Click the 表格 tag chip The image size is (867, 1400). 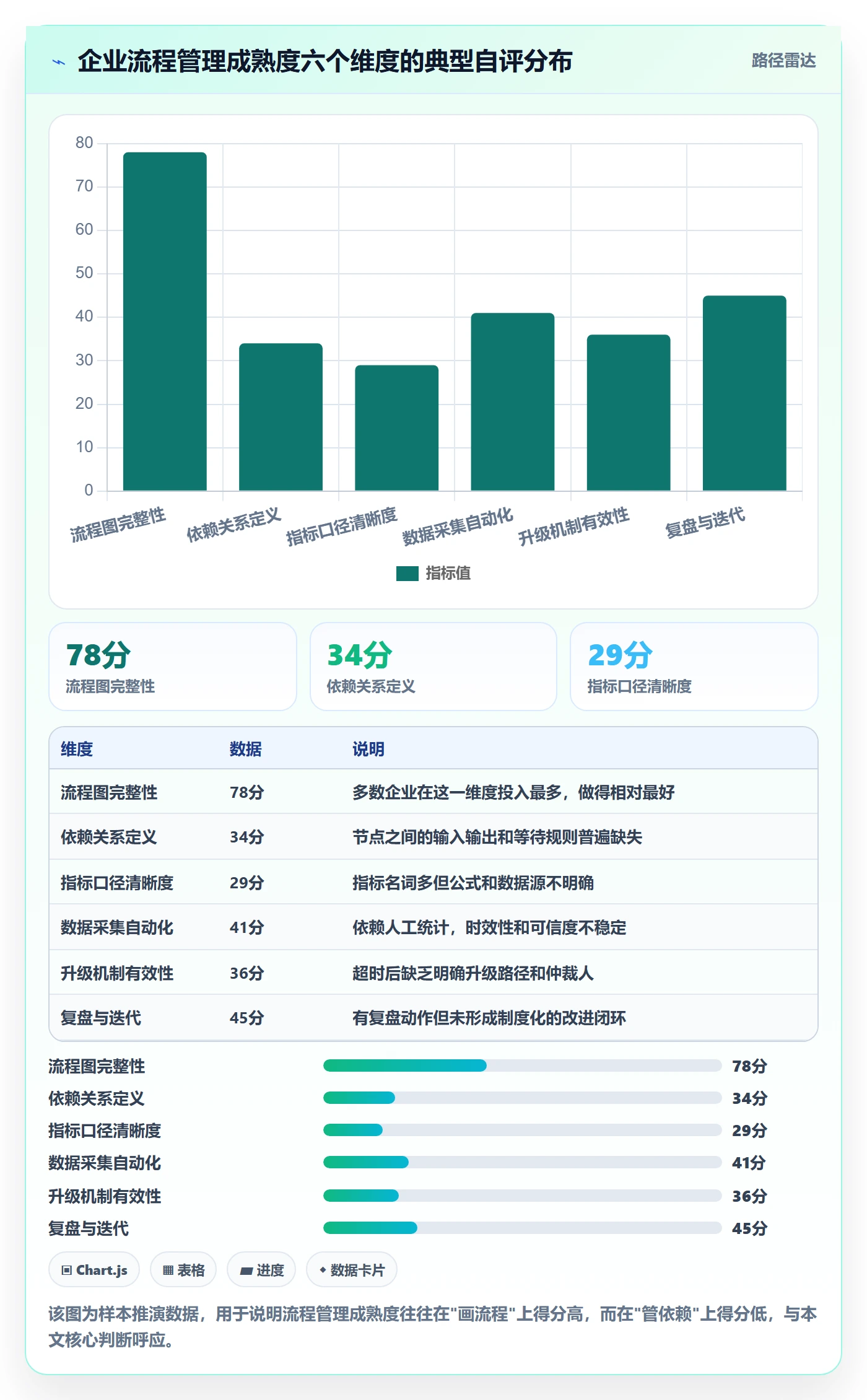183,1270
